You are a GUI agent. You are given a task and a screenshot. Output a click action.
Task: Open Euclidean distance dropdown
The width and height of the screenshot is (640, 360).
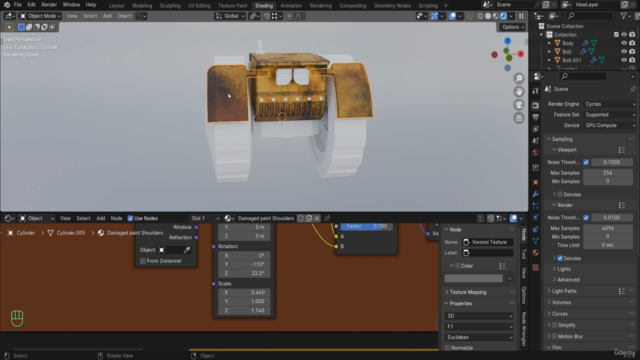(x=479, y=337)
